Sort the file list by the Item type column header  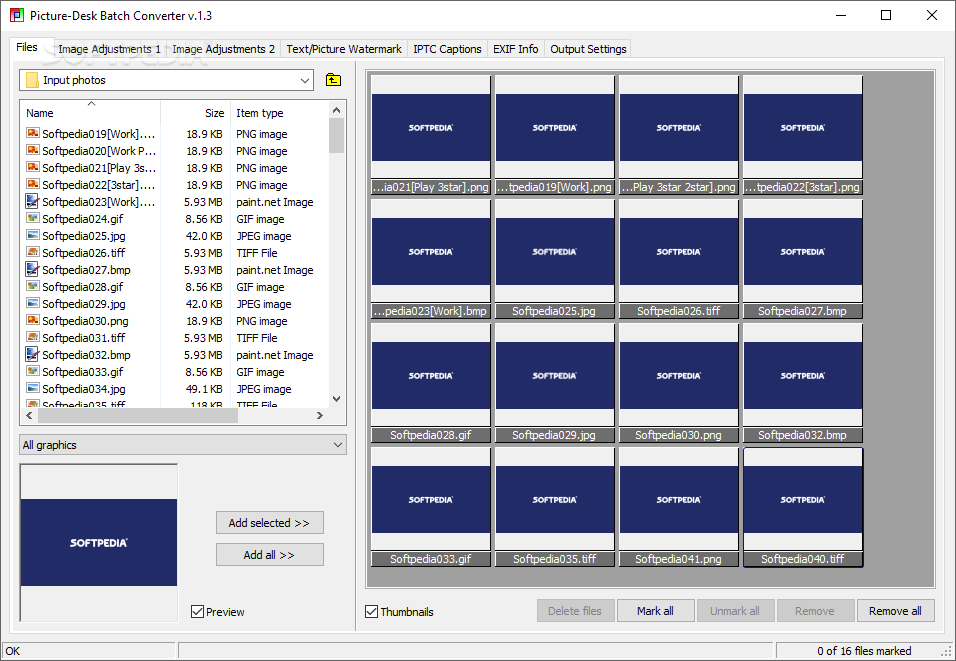point(279,113)
